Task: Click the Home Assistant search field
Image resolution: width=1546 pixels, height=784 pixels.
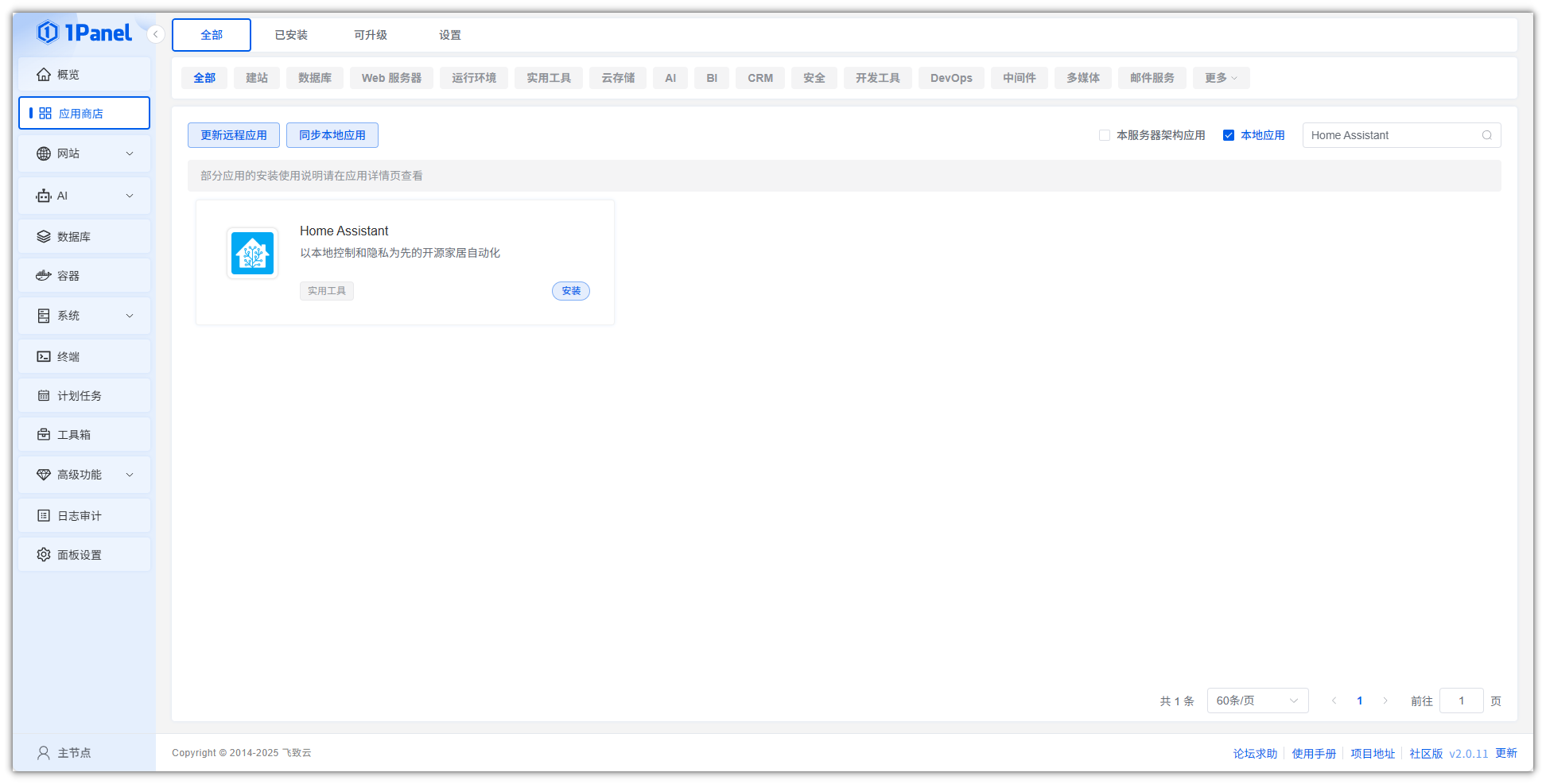Action: tap(1392, 135)
